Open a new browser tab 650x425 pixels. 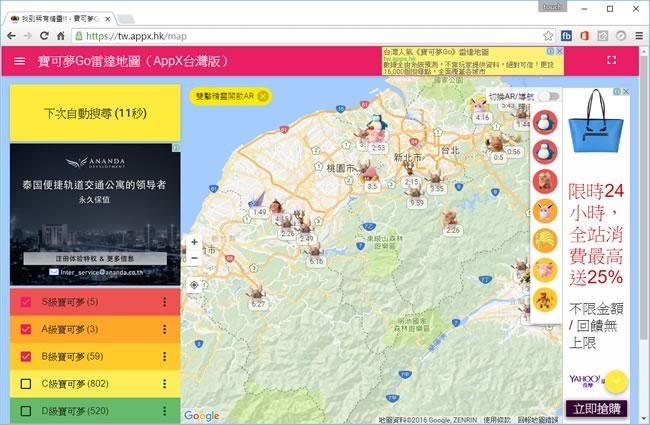pos(126,19)
